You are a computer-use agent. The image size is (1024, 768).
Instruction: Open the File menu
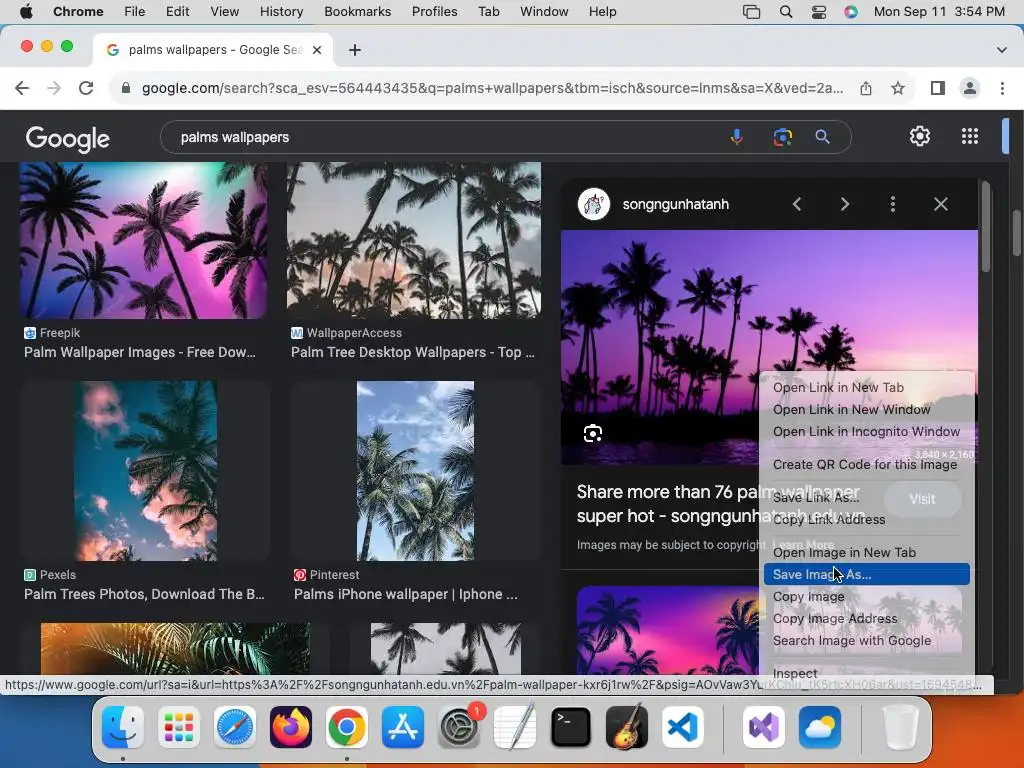(x=135, y=12)
